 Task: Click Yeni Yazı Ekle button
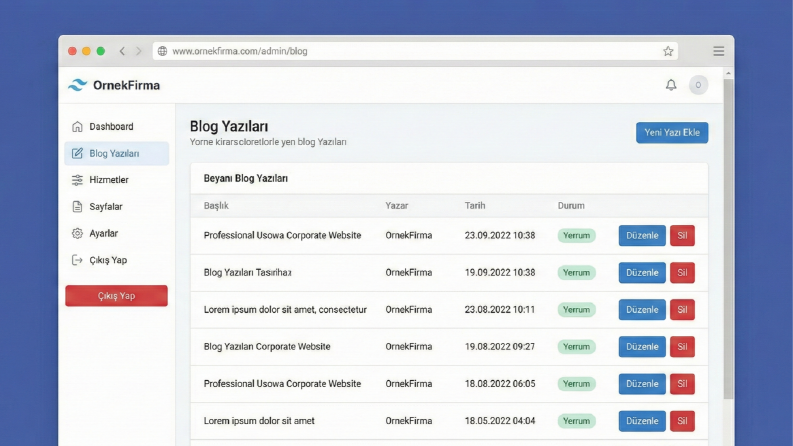click(672, 132)
